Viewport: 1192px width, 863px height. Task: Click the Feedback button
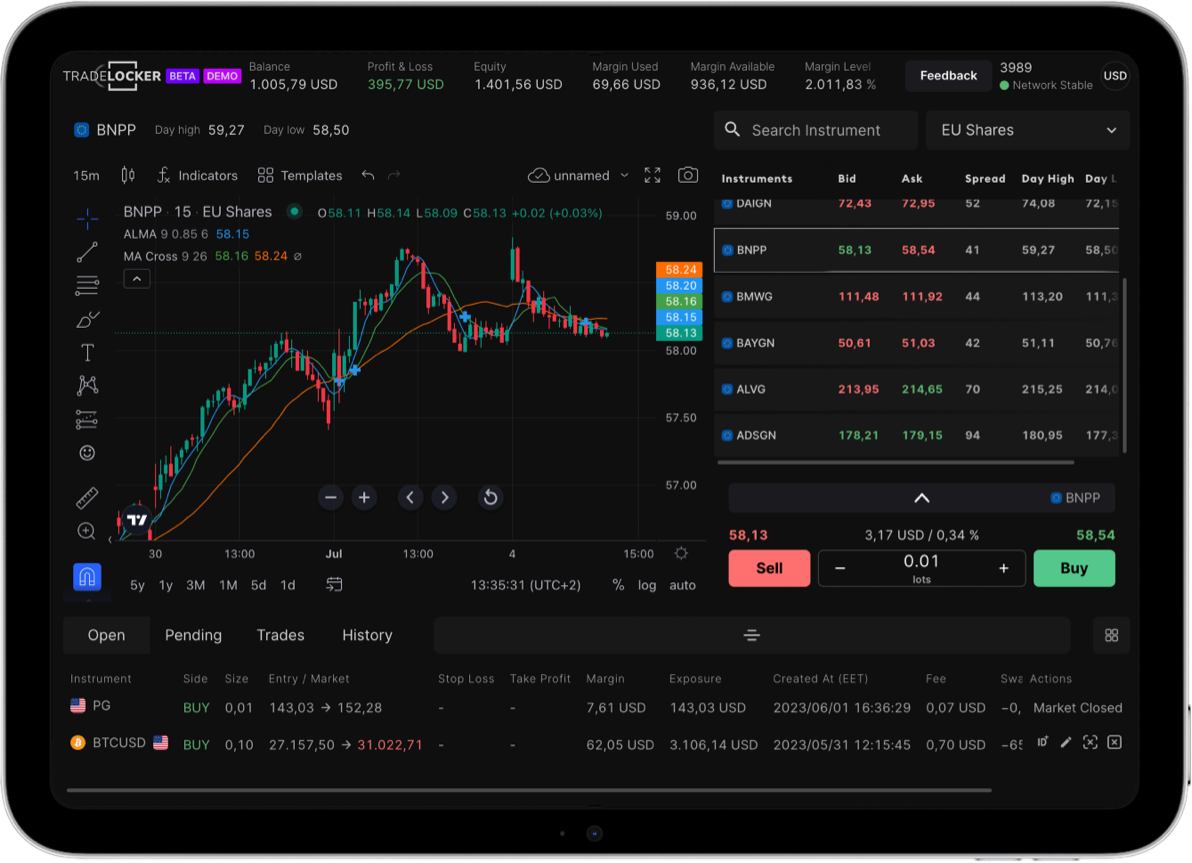pyautogui.click(x=948, y=76)
